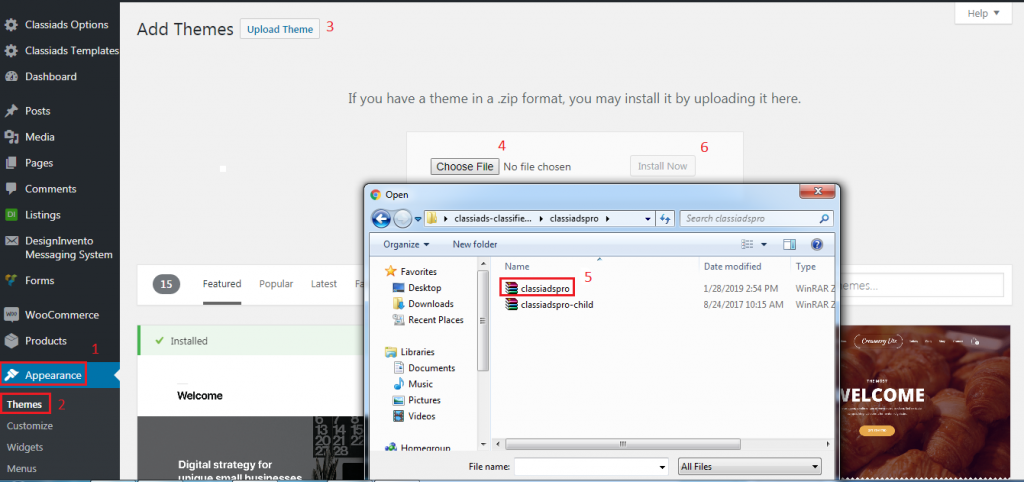This screenshot has height=482, width=1024.
Task: Click the Classiads Options gear icon
Action: click(11, 25)
